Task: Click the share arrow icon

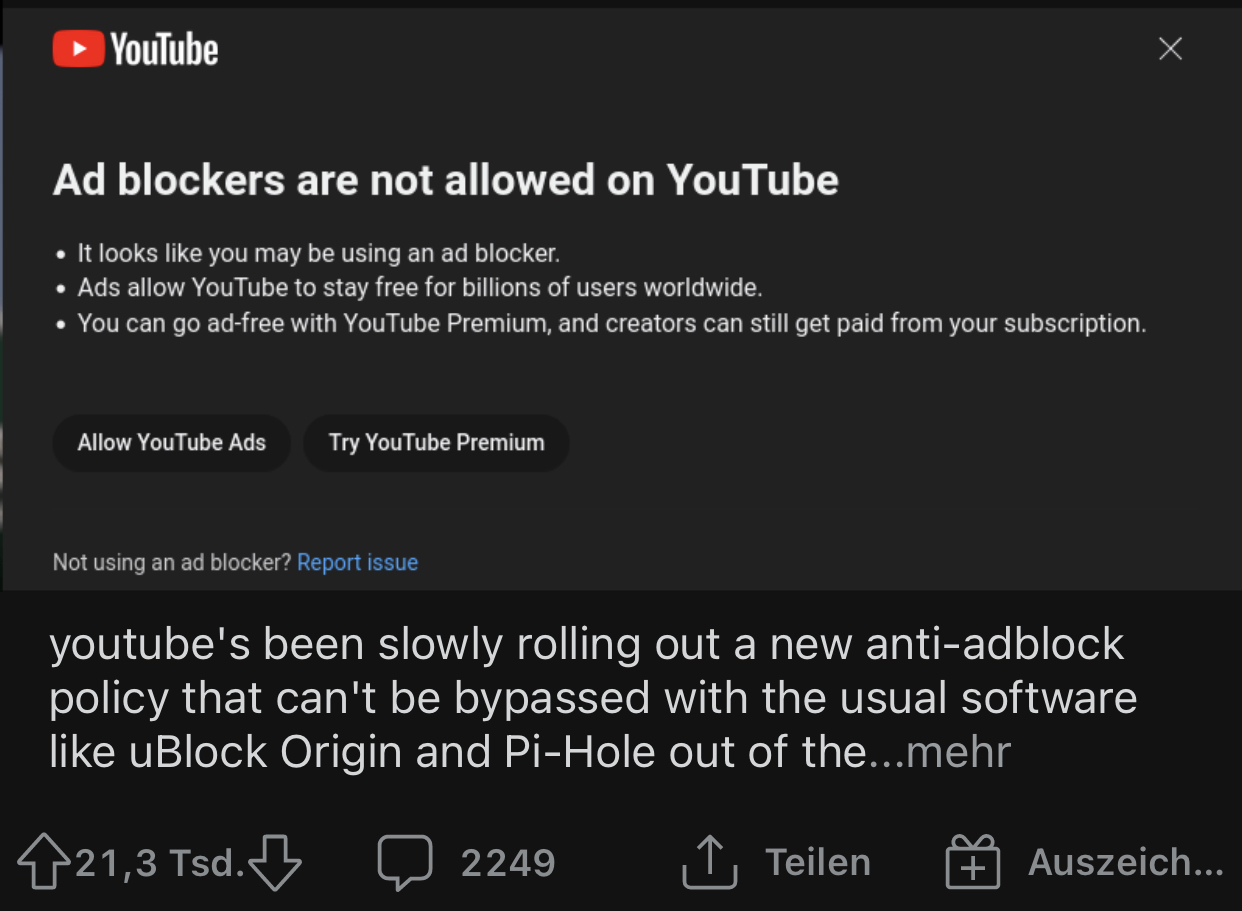Action: tap(709, 862)
